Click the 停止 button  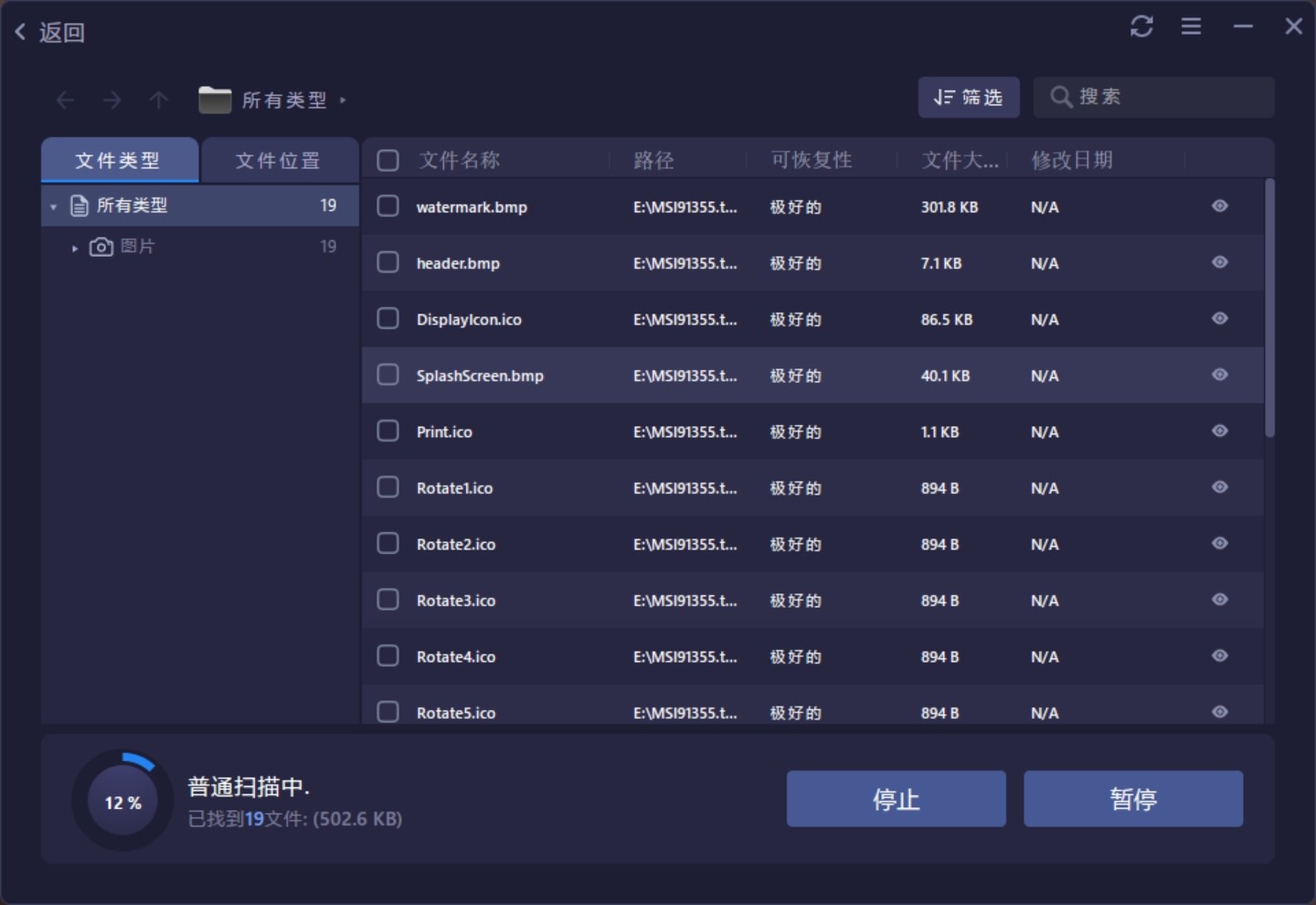click(x=897, y=799)
